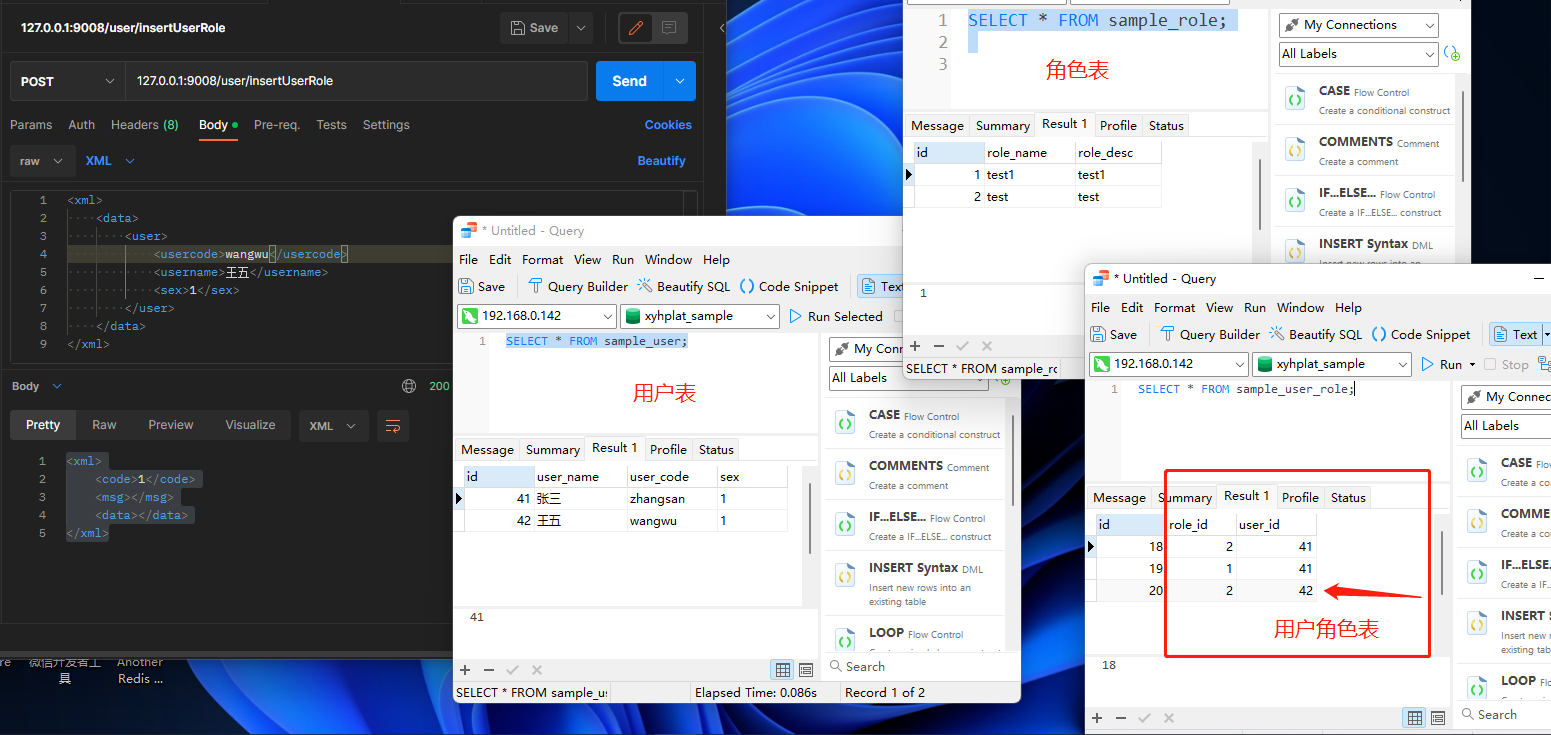
Task: Switch response view to Raw
Action: point(104,425)
